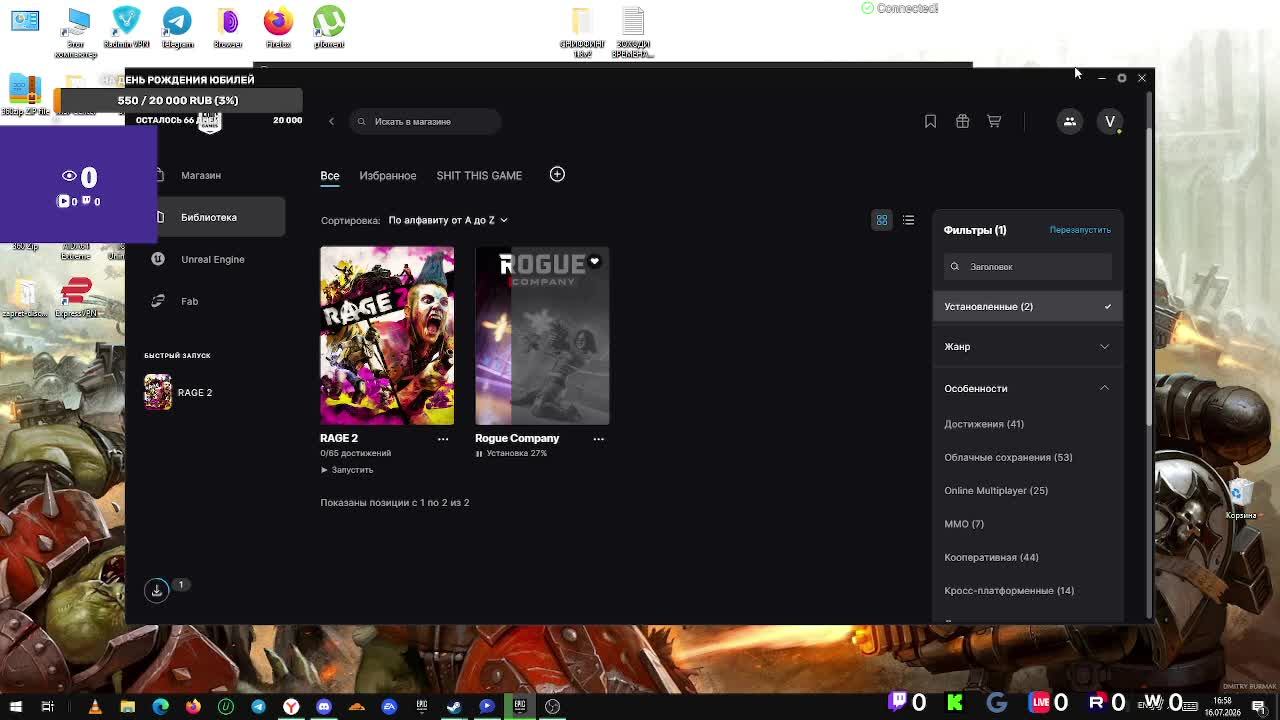Expand the Жанр filter section

tap(1028, 346)
